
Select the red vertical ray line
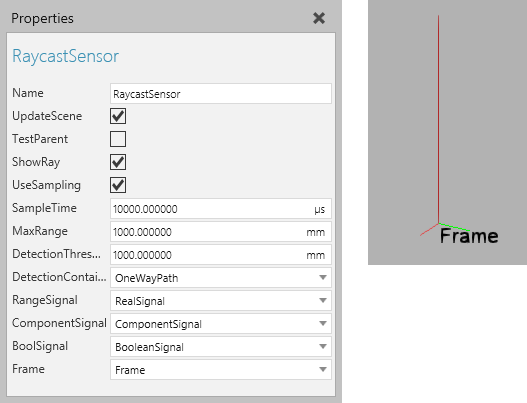click(438, 119)
